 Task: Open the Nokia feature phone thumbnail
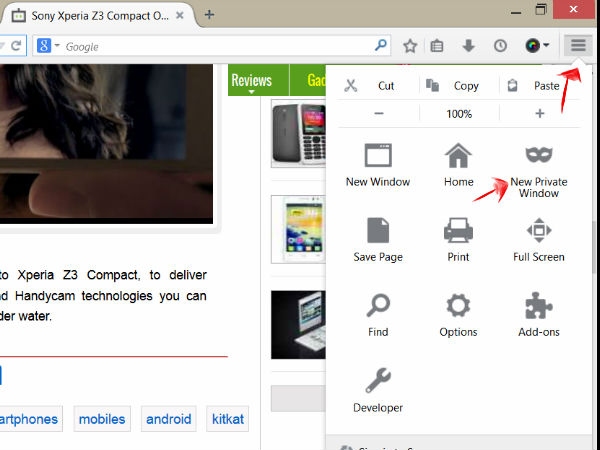(298, 134)
